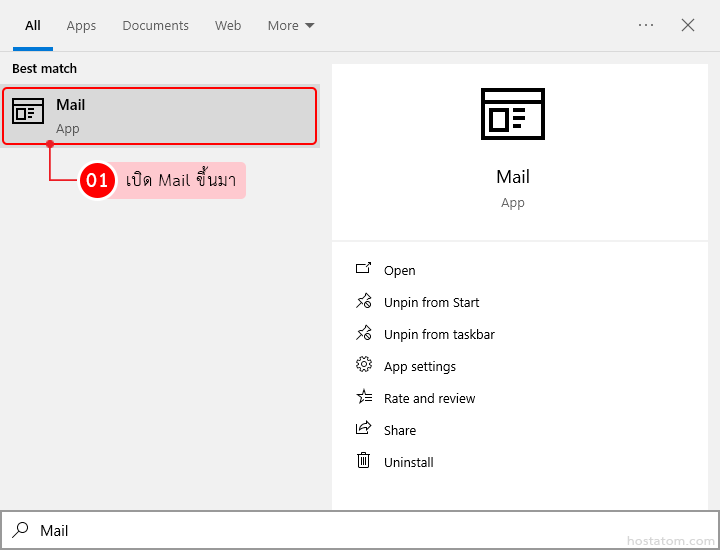This screenshot has width=720, height=550.
Task: Open the Mail app from Best match
Action: click(x=160, y=116)
